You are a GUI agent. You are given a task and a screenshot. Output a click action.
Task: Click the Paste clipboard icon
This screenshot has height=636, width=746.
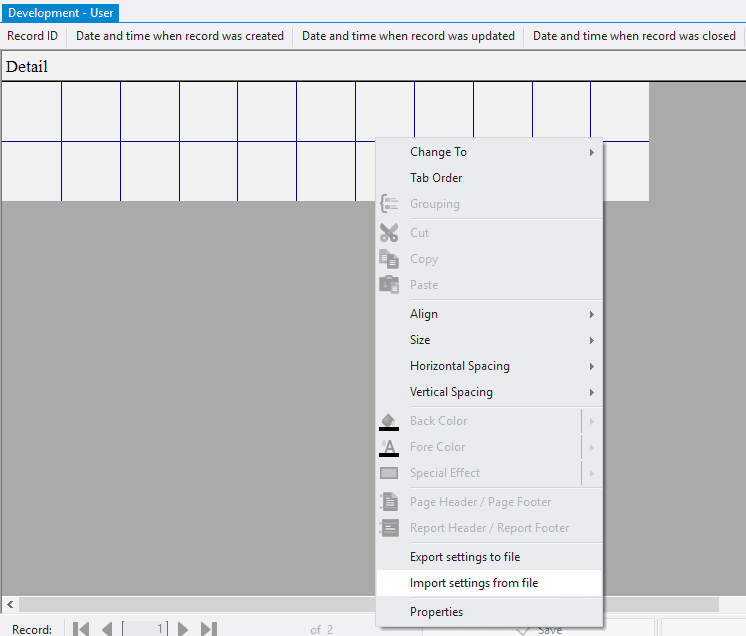[x=389, y=285]
